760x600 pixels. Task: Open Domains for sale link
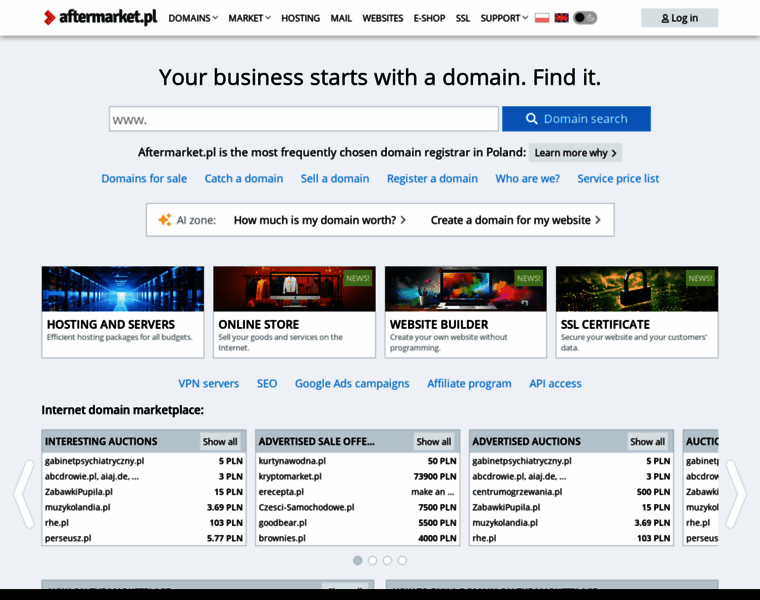144,178
